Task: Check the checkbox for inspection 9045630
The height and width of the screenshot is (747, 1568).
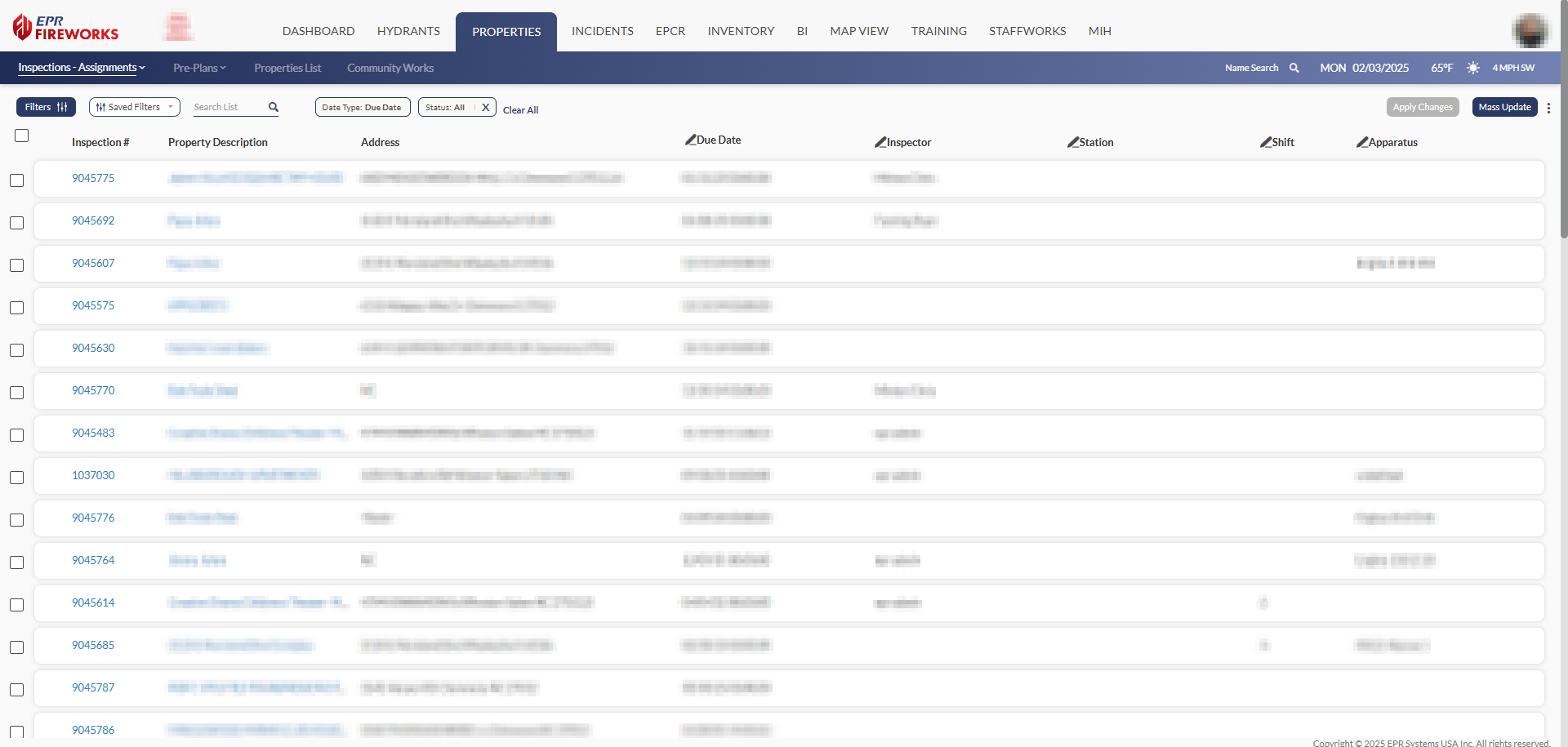Action: coord(16,350)
